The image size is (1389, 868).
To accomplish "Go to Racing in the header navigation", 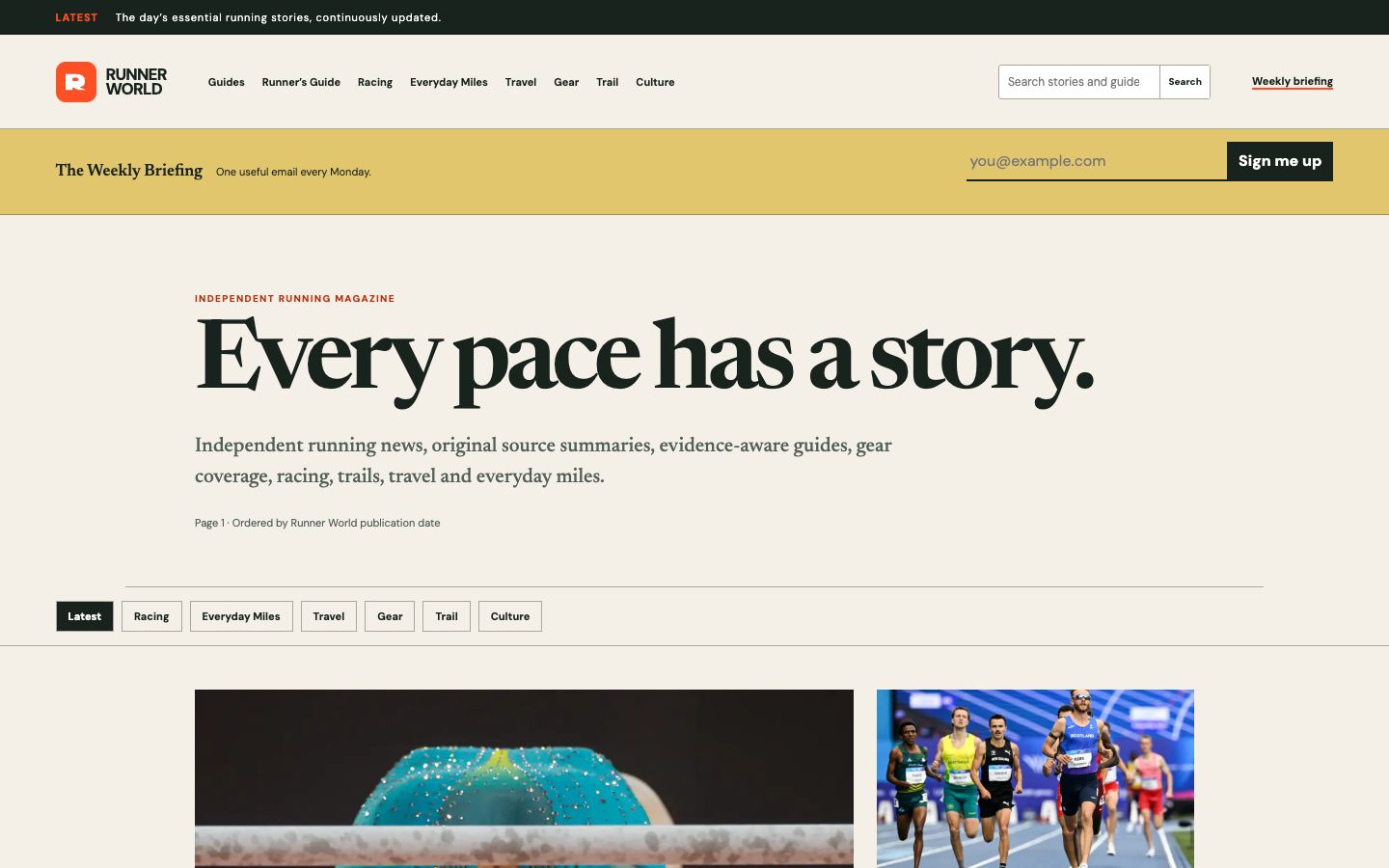I will [374, 82].
